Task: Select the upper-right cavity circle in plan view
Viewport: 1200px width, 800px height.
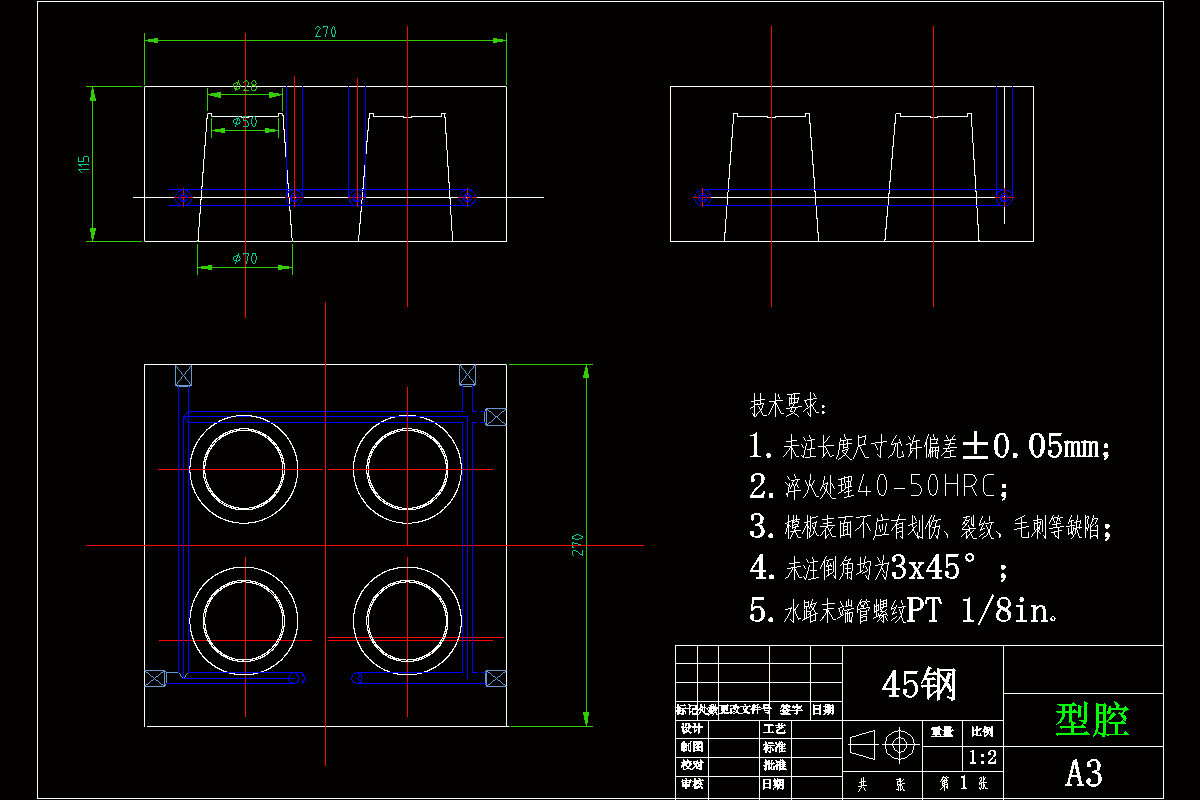Action: tap(407, 469)
